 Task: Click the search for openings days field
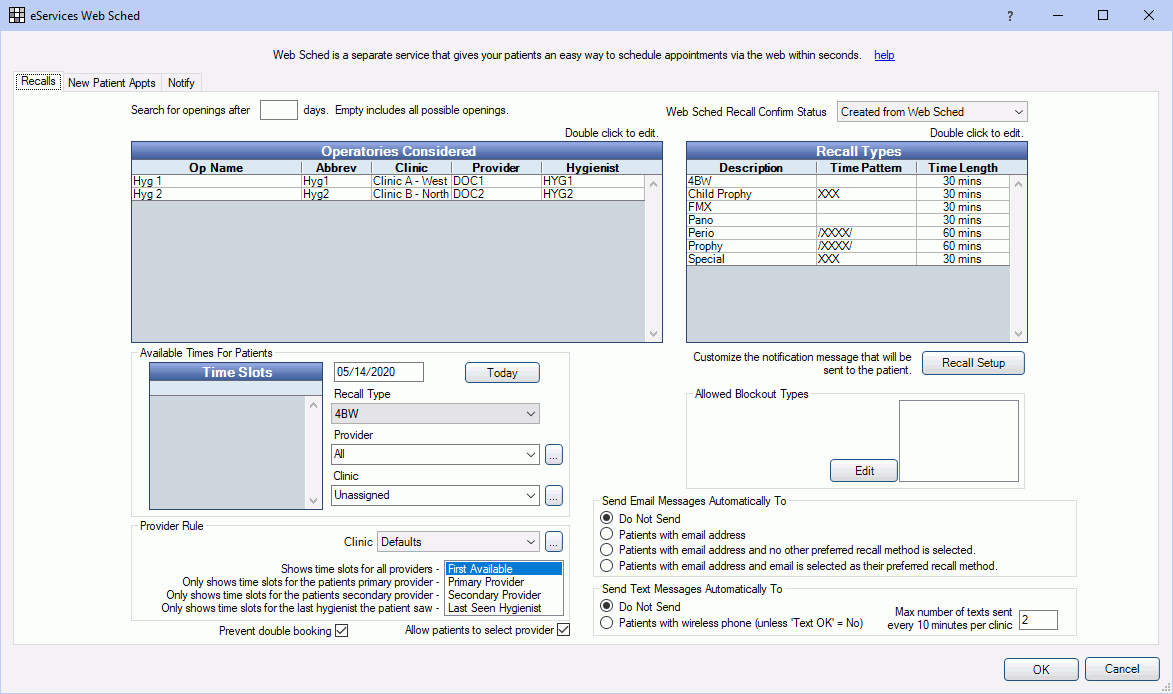click(x=278, y=110)
